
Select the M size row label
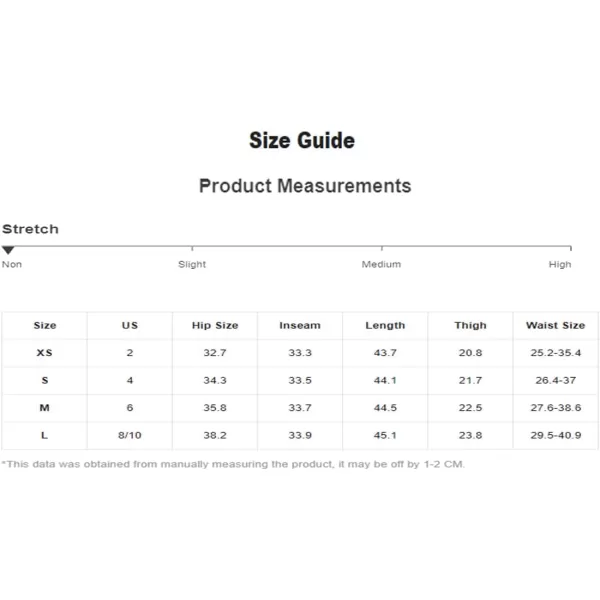(44, 408)
